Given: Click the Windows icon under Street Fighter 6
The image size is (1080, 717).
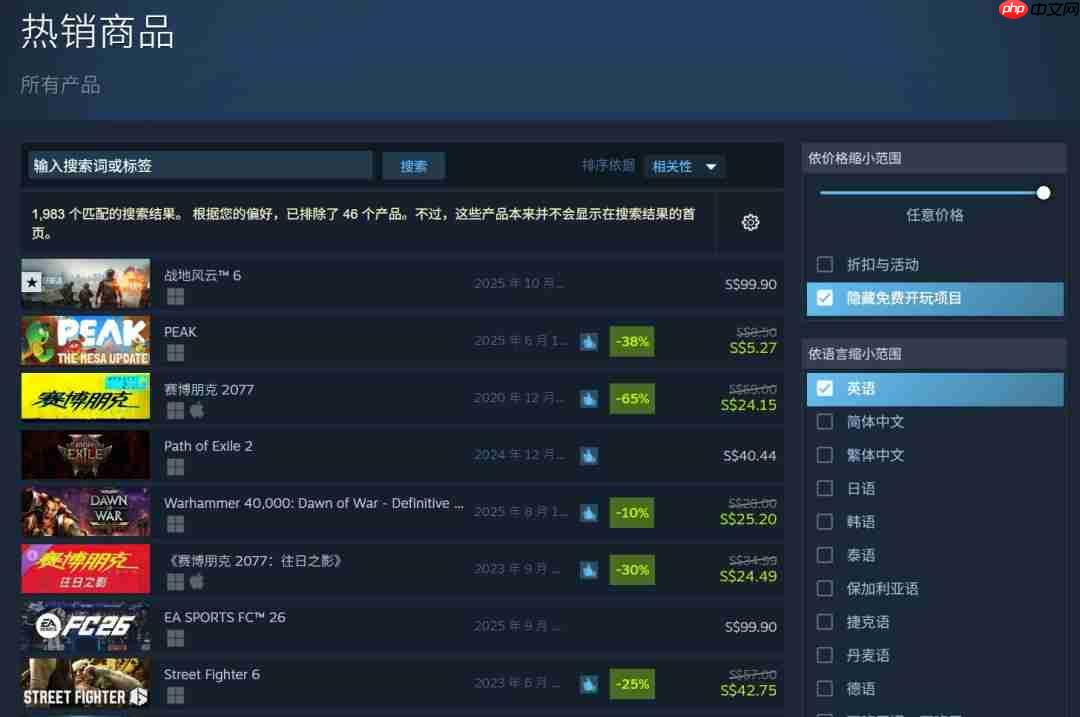Looking at the screenshot, I should pos(175,695).
